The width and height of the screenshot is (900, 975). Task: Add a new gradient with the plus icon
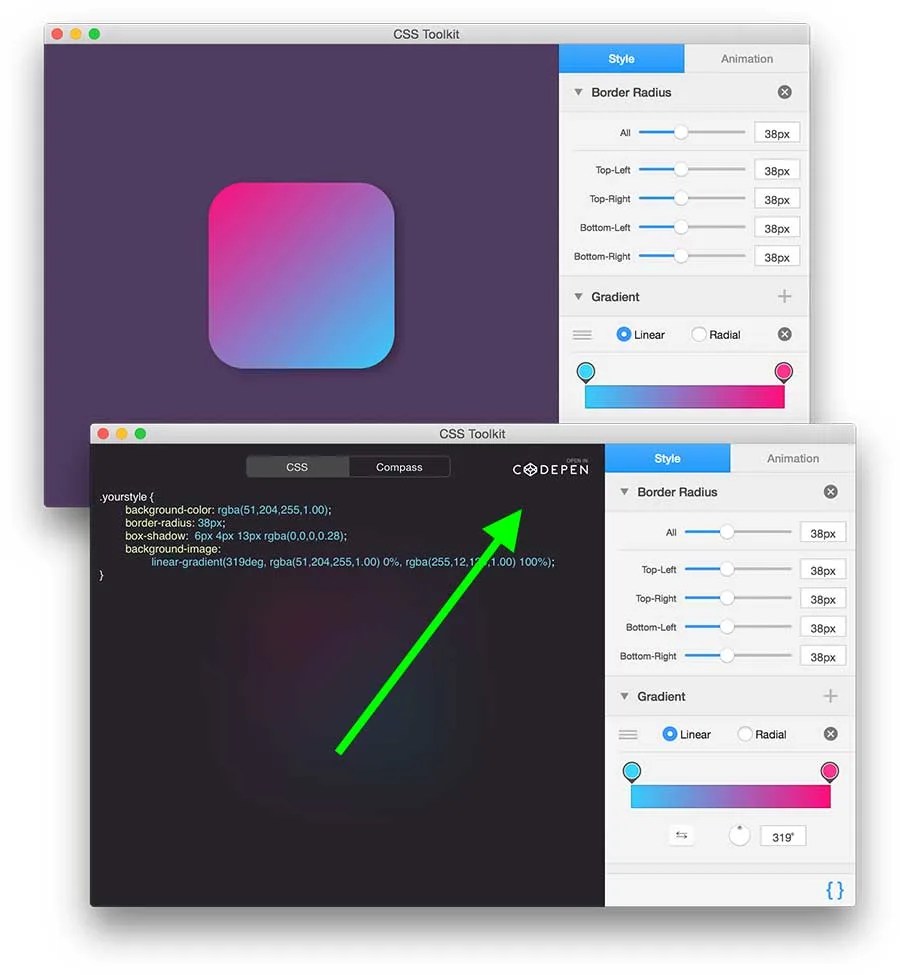click(x=830, y=696)
